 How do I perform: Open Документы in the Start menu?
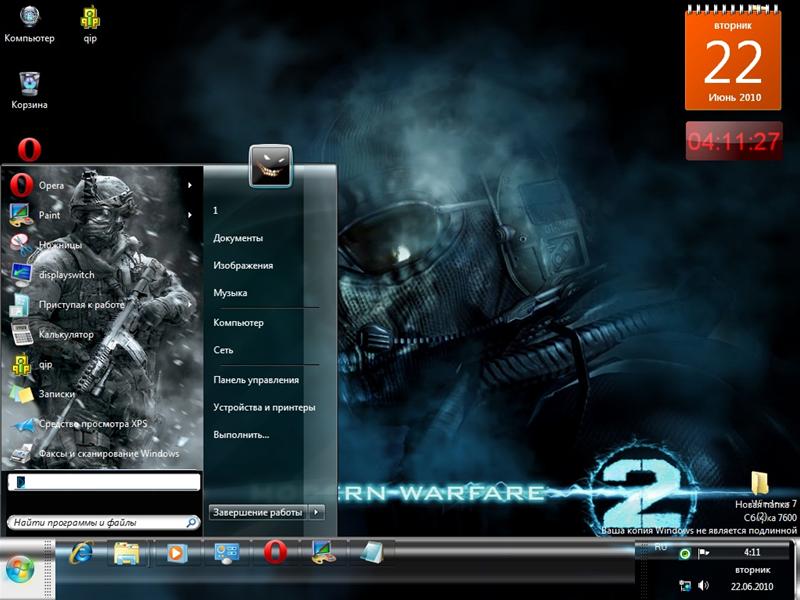(x=238, y=238)
